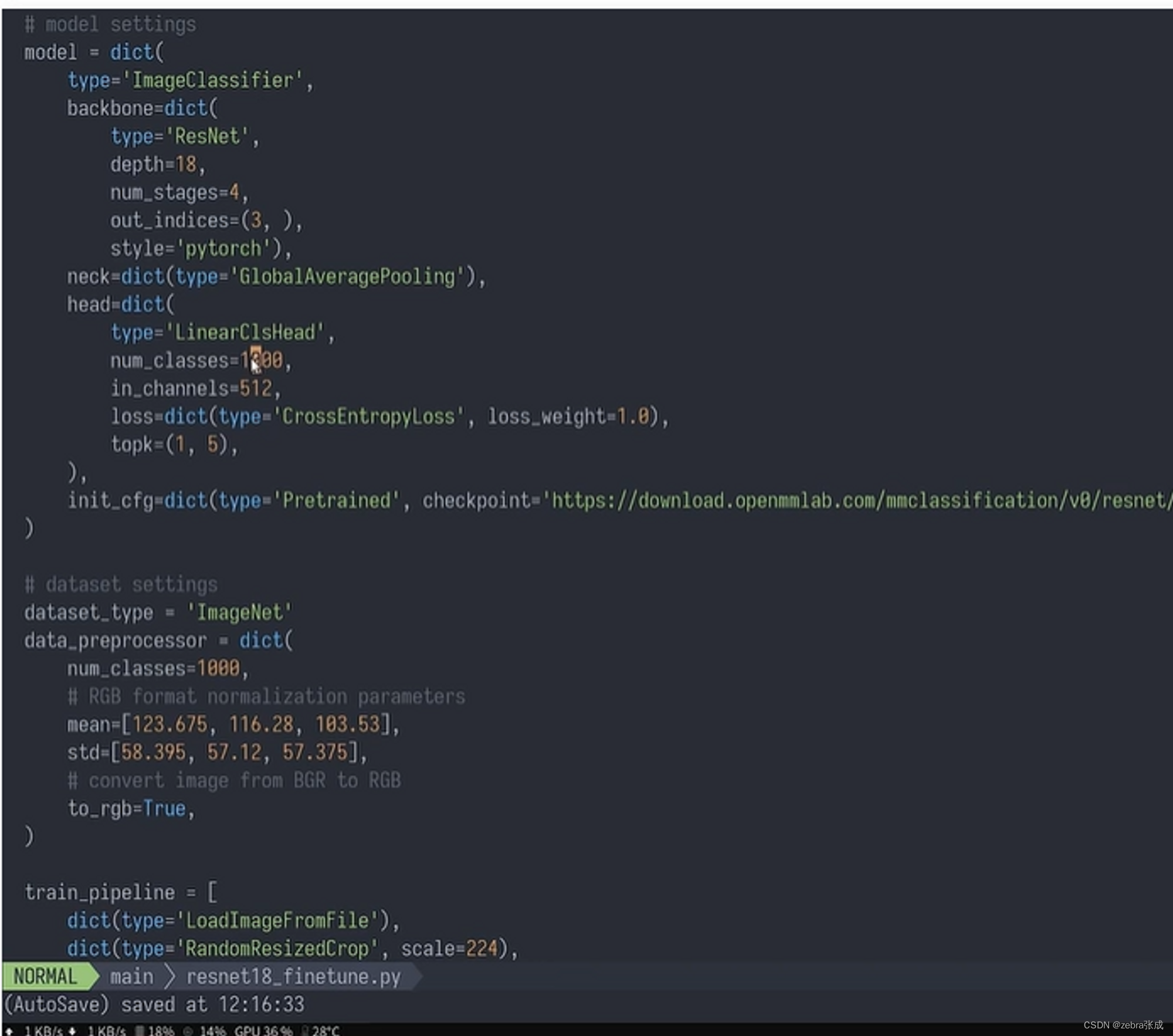
Task: Click resnet18_finetune.py filename in statusline
Action: tap(293, 977)
